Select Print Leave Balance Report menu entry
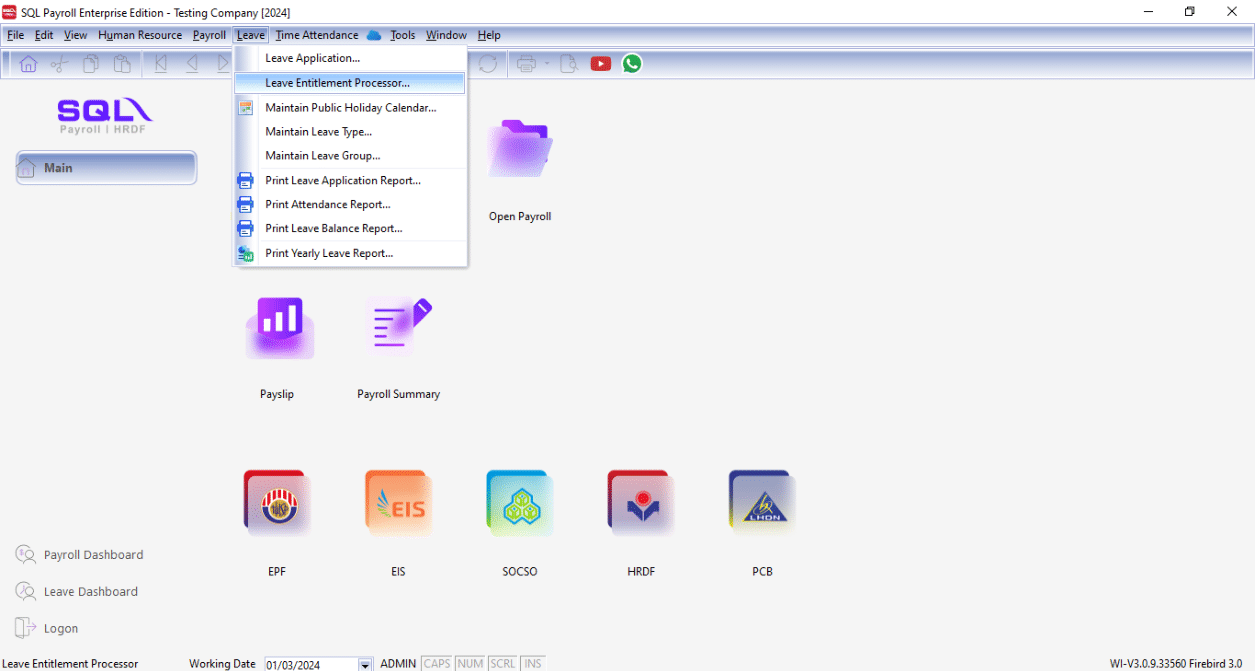1256x671 pixels. pos(333,229)
